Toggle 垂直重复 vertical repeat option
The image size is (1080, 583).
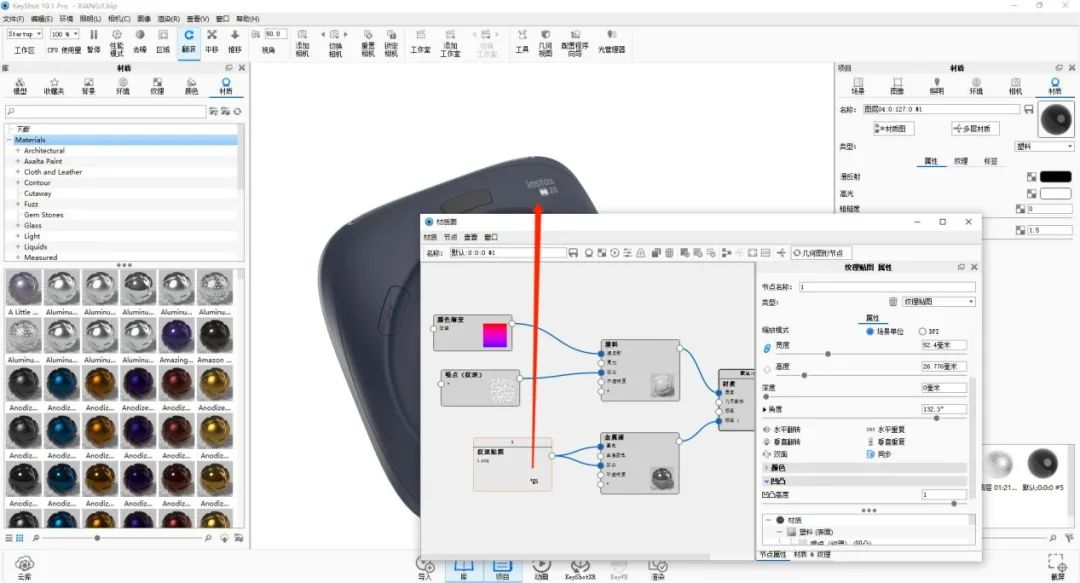[x=886, y=442]
